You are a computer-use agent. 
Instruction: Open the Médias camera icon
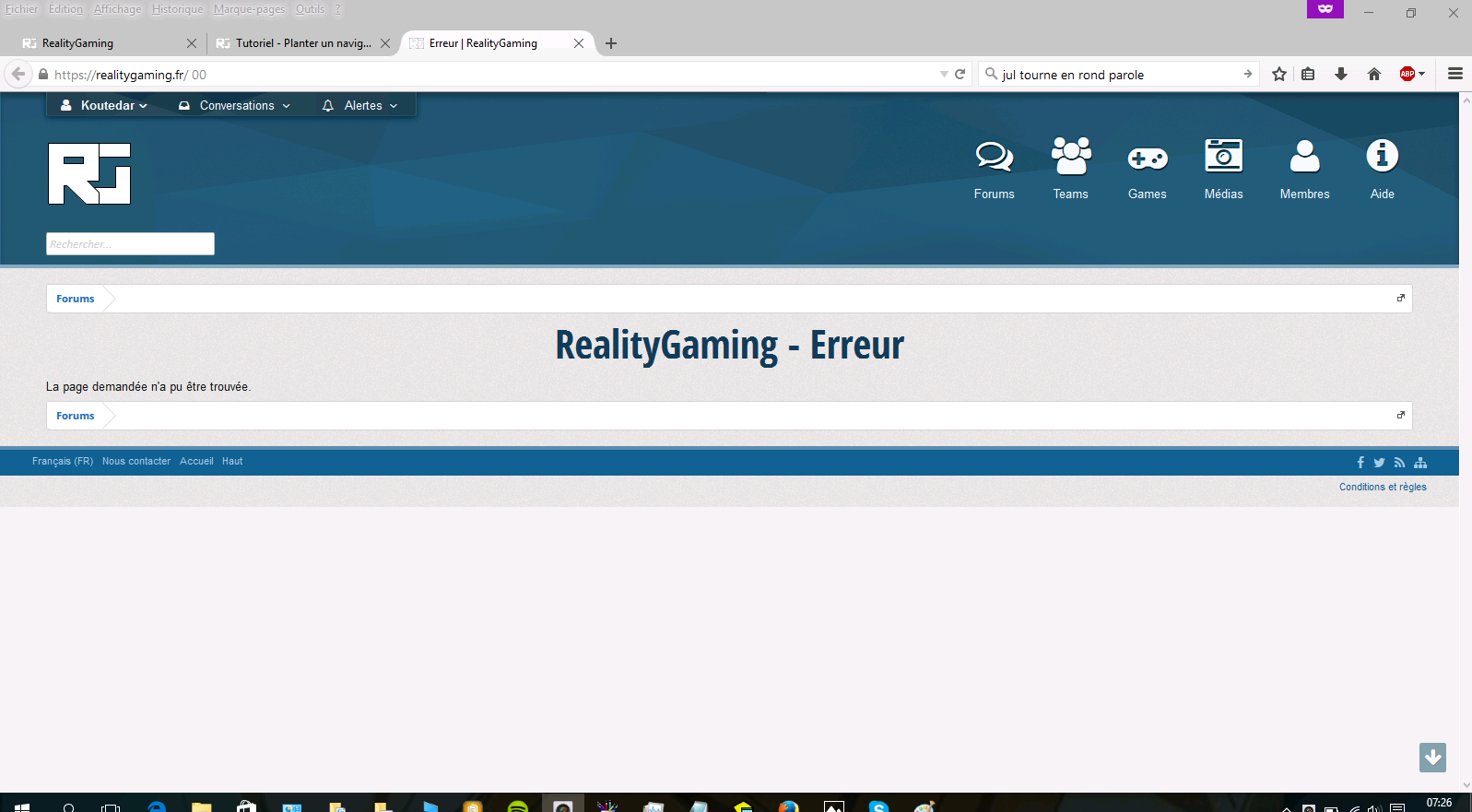tap(1223, 156)
